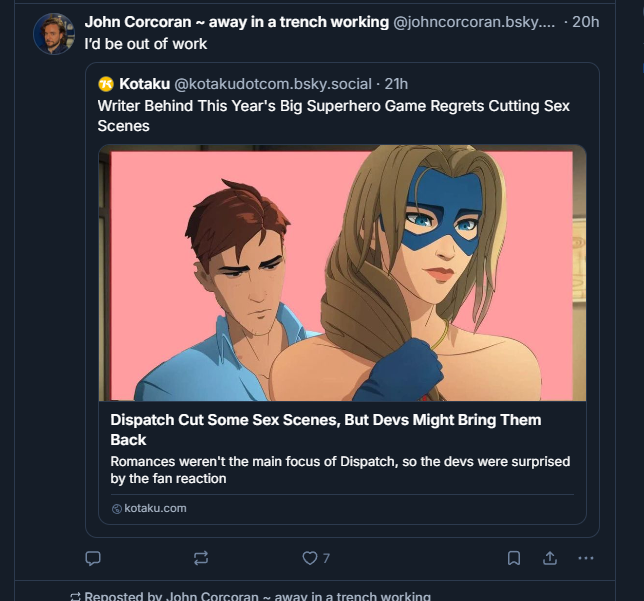Click the share upload icon
This screenshot has height=601, width=644.
pos(549,558)
